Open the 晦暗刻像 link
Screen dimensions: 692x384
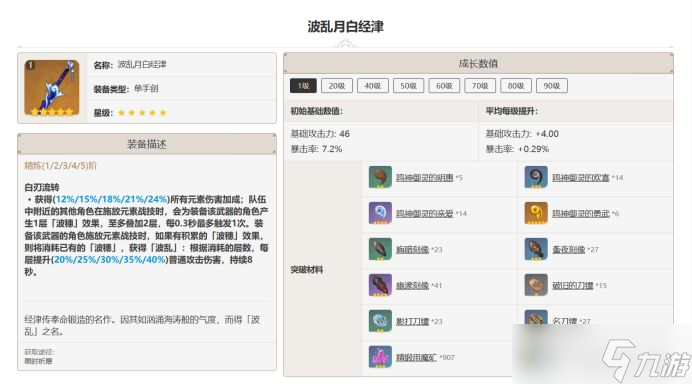coord(413,250)
